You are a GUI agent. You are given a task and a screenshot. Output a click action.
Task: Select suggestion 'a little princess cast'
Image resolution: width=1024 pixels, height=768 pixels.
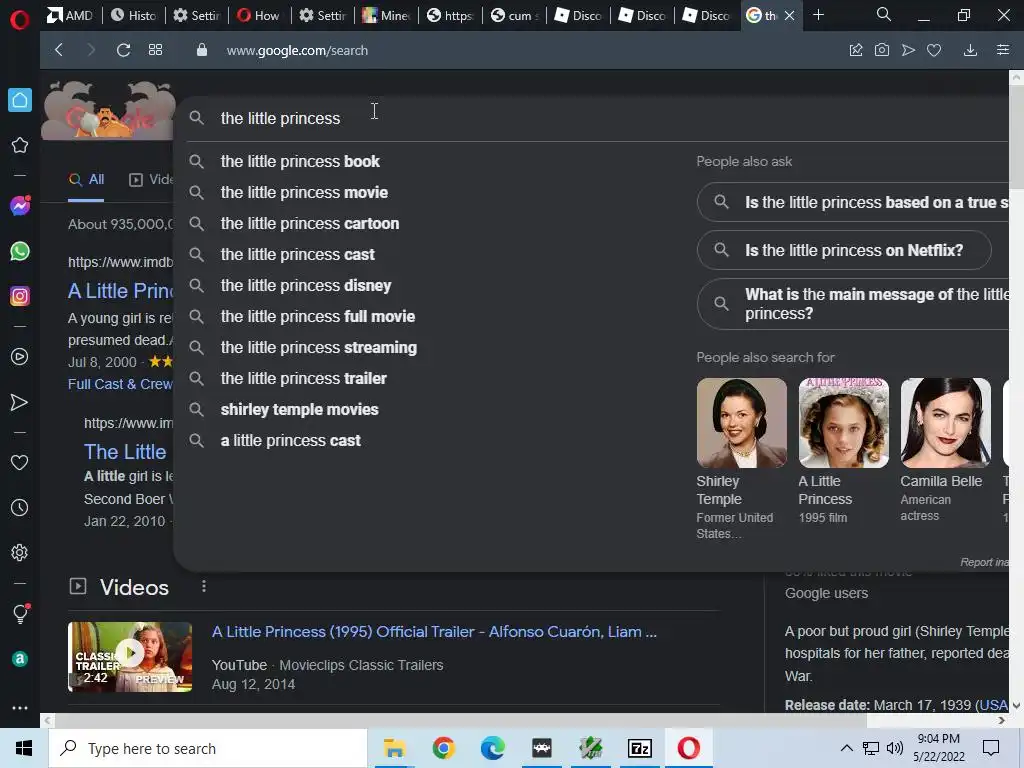pos(291,441)
